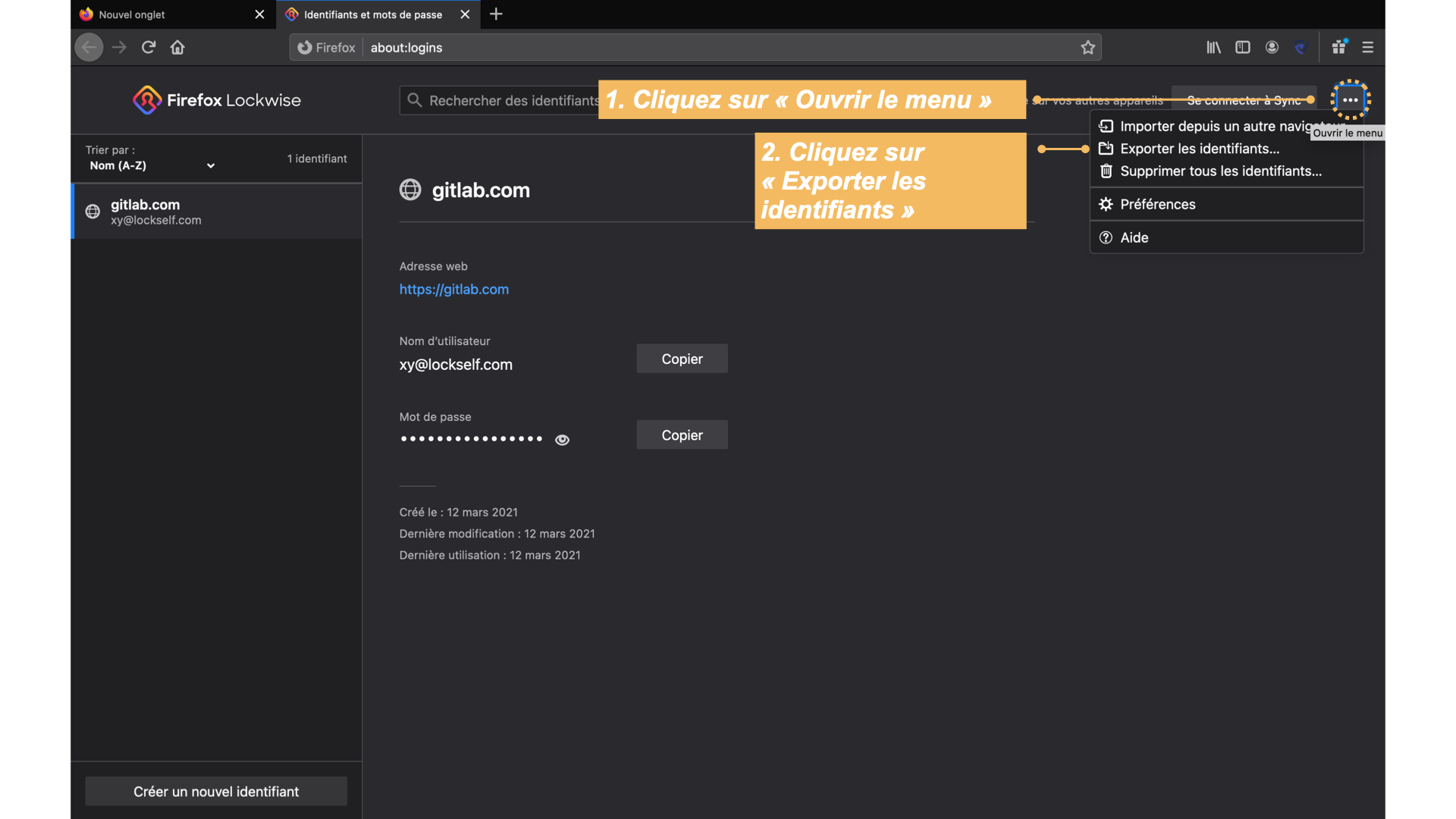Open the Firefox hamburger application menu
The image size is (1456, 819).
coord(1368,47)
